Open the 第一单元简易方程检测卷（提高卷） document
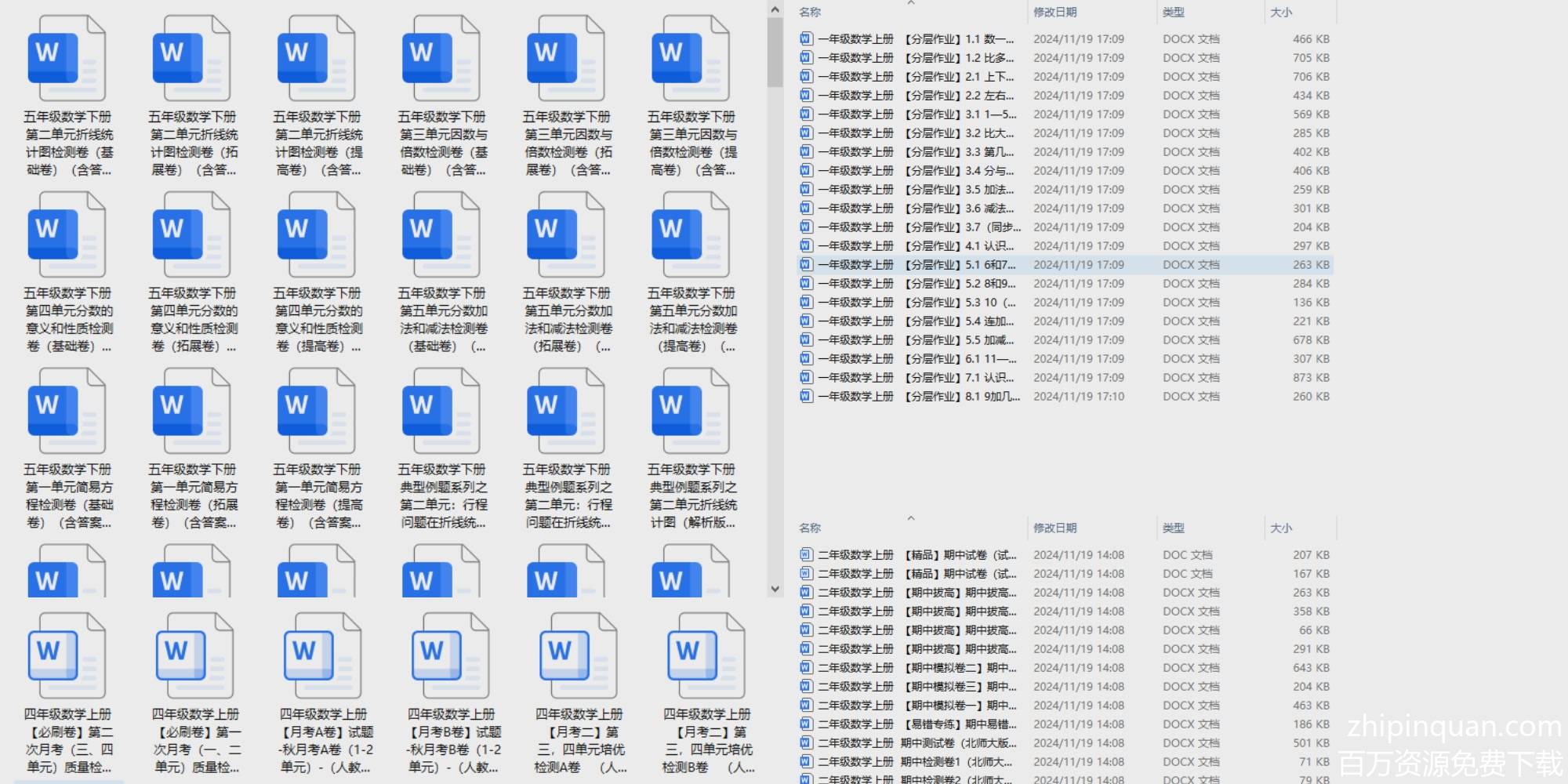The image size is (1568, 784). tap(316, 412)
